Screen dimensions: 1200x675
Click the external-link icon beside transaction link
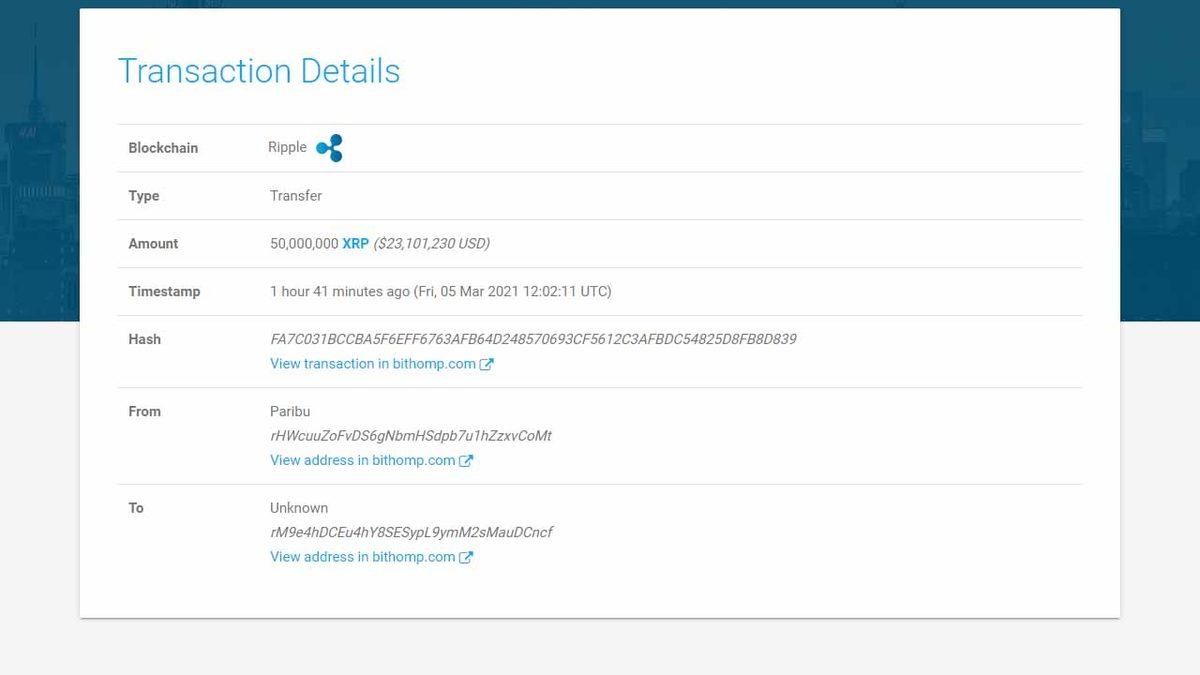click(x=487, y=363)
